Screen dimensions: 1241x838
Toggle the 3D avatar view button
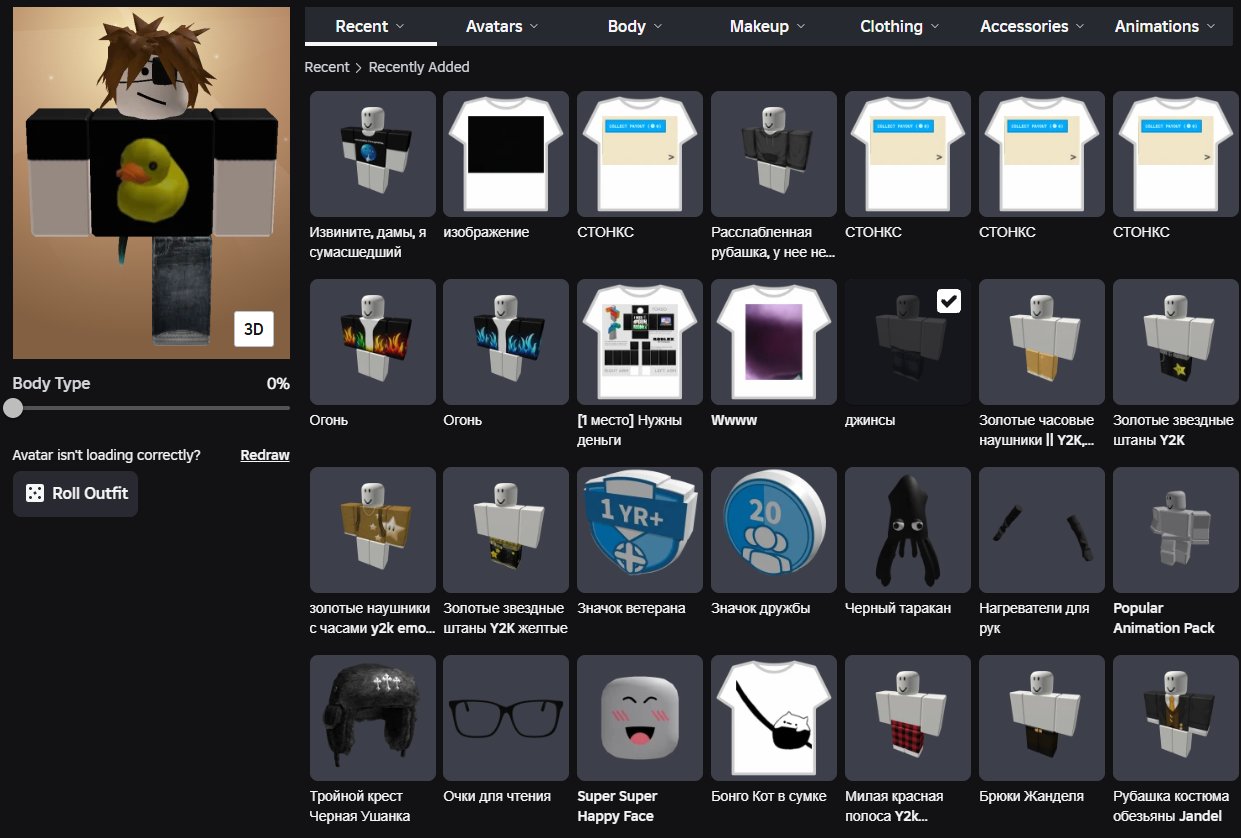(x=254, y=329)
